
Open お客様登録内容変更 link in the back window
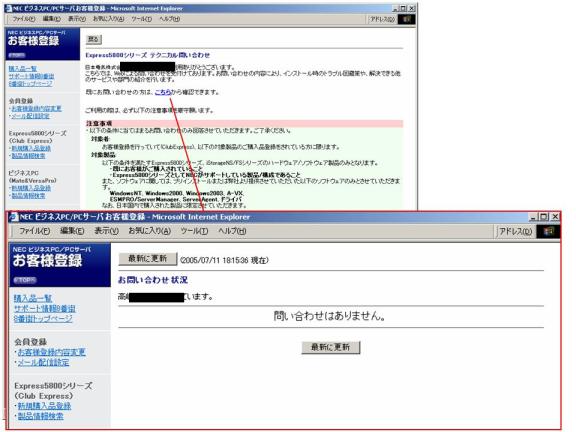36,108
